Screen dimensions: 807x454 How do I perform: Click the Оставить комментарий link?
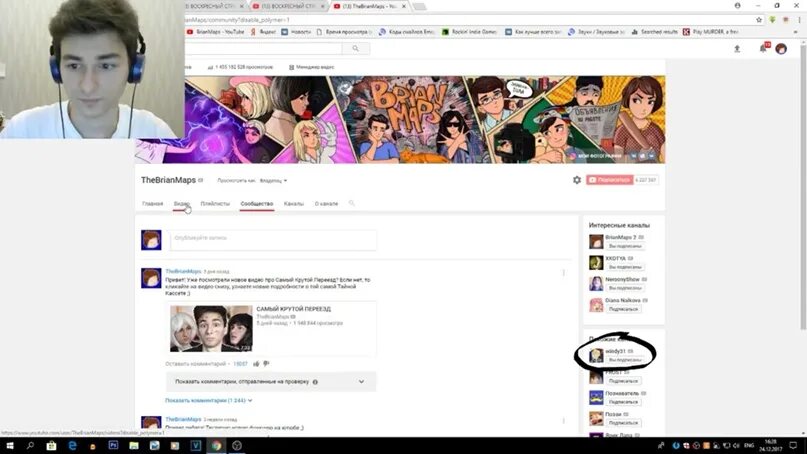[196, 364]
